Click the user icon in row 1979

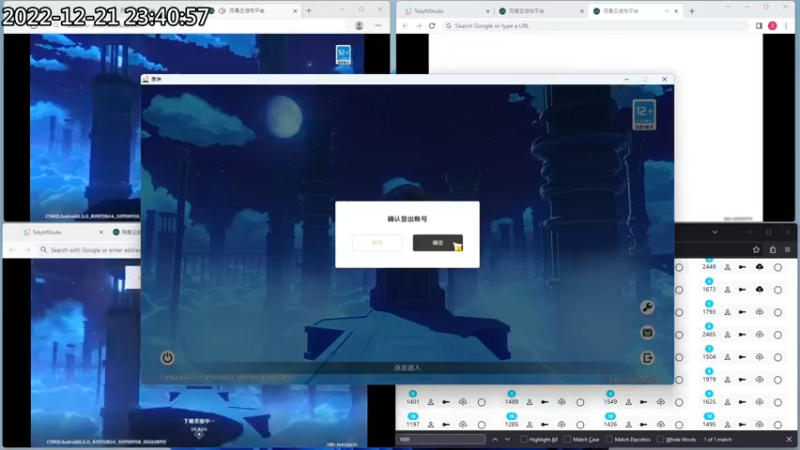pos(728,380)
